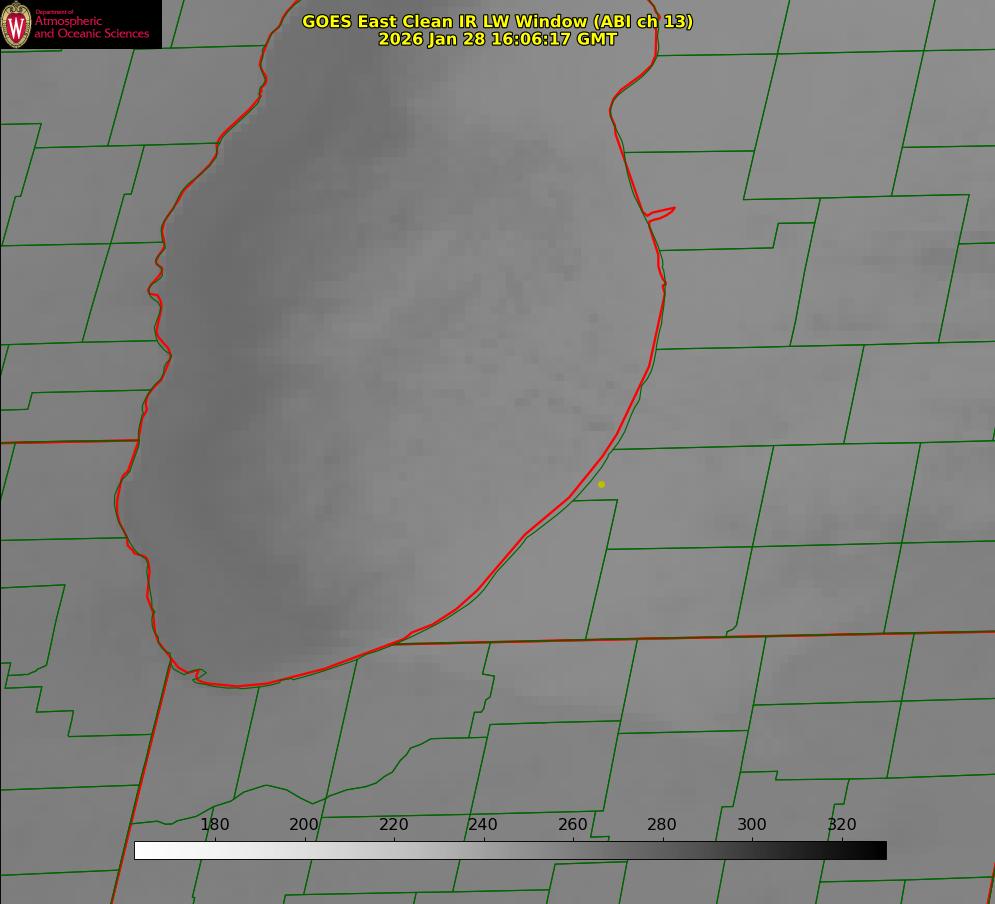The height and width of the screenshot is (904, 995).
Task: Click the 320 tick label on colorbar
Action: pos(842,825)
